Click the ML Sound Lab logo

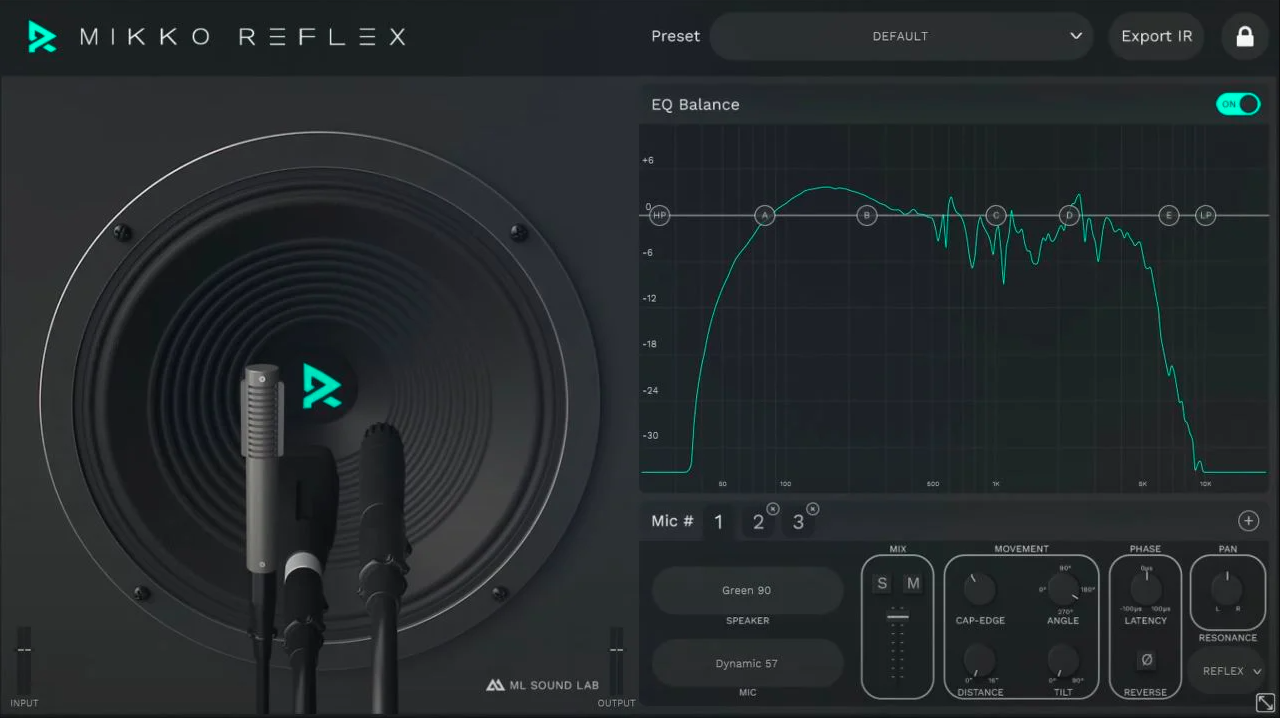[x=542, y=685]
